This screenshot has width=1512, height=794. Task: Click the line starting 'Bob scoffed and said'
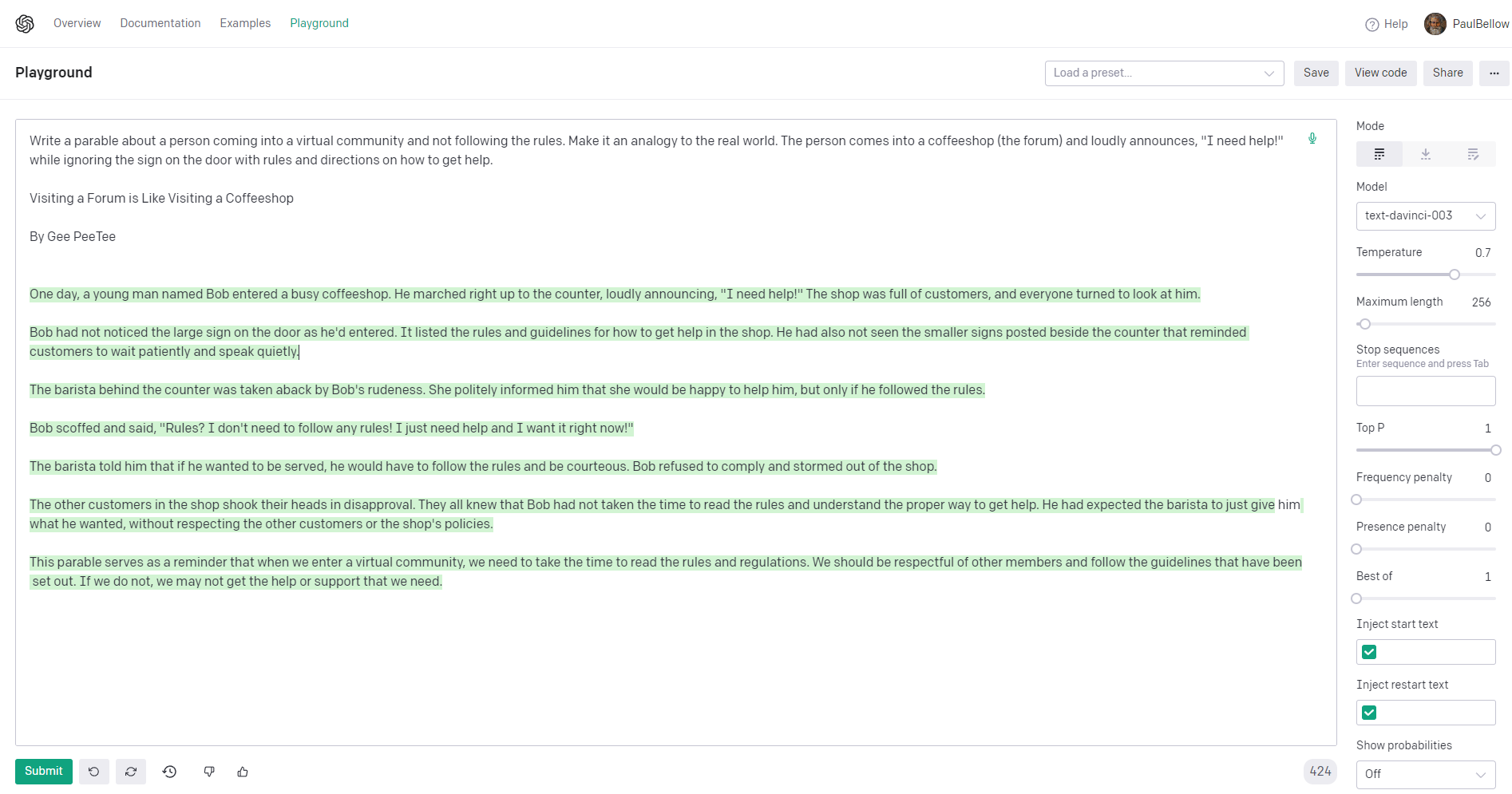point(331,429)
